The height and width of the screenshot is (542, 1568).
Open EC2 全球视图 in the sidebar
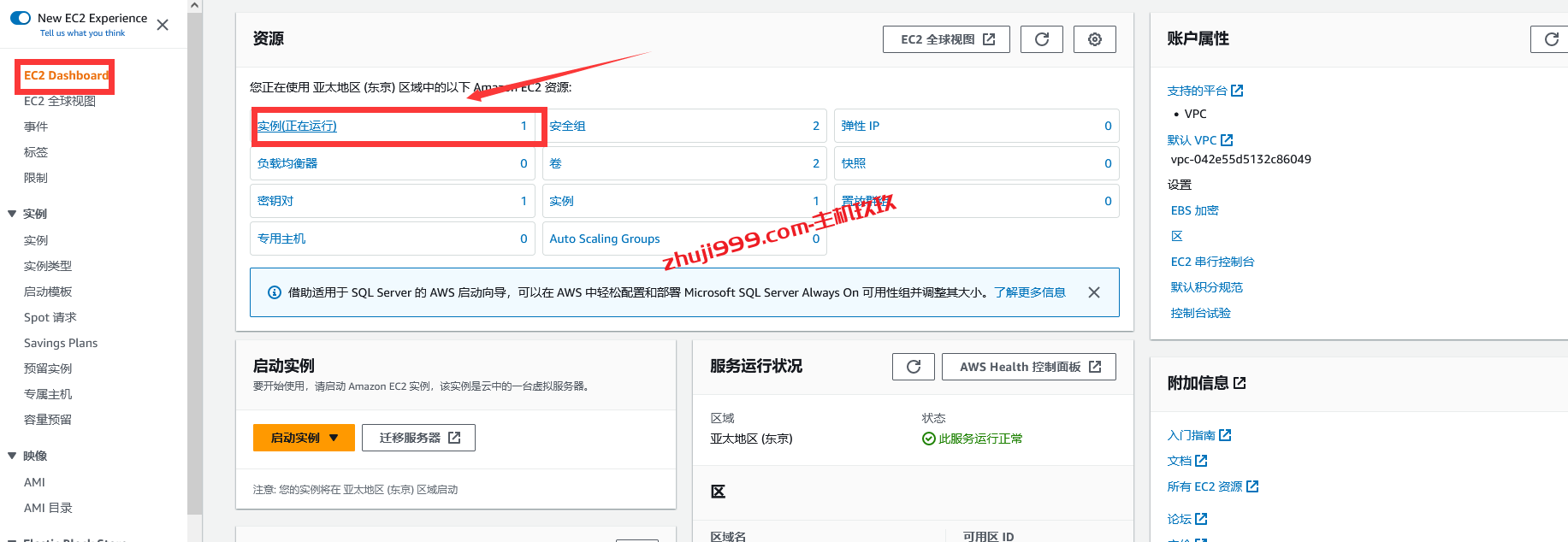click(60, 101)
